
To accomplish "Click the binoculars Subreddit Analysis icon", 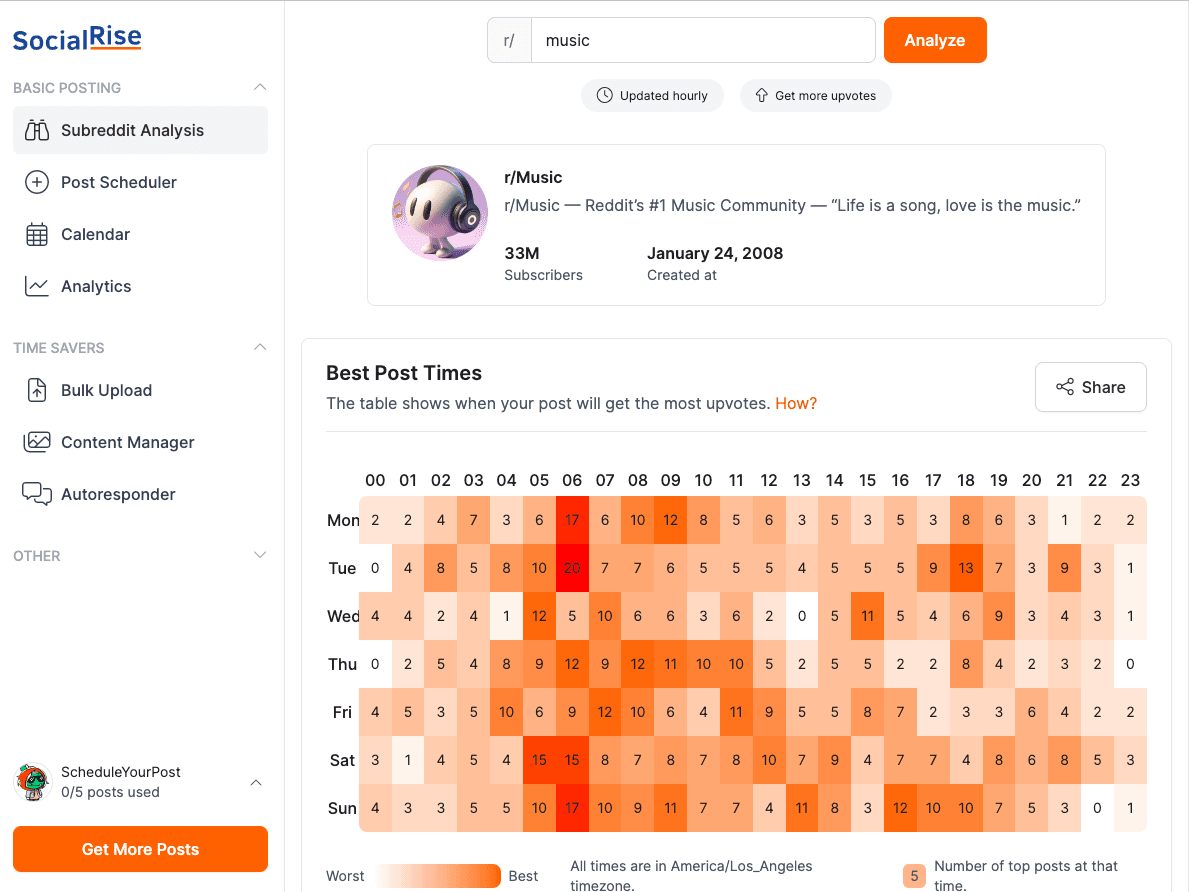I will (37, 130).
